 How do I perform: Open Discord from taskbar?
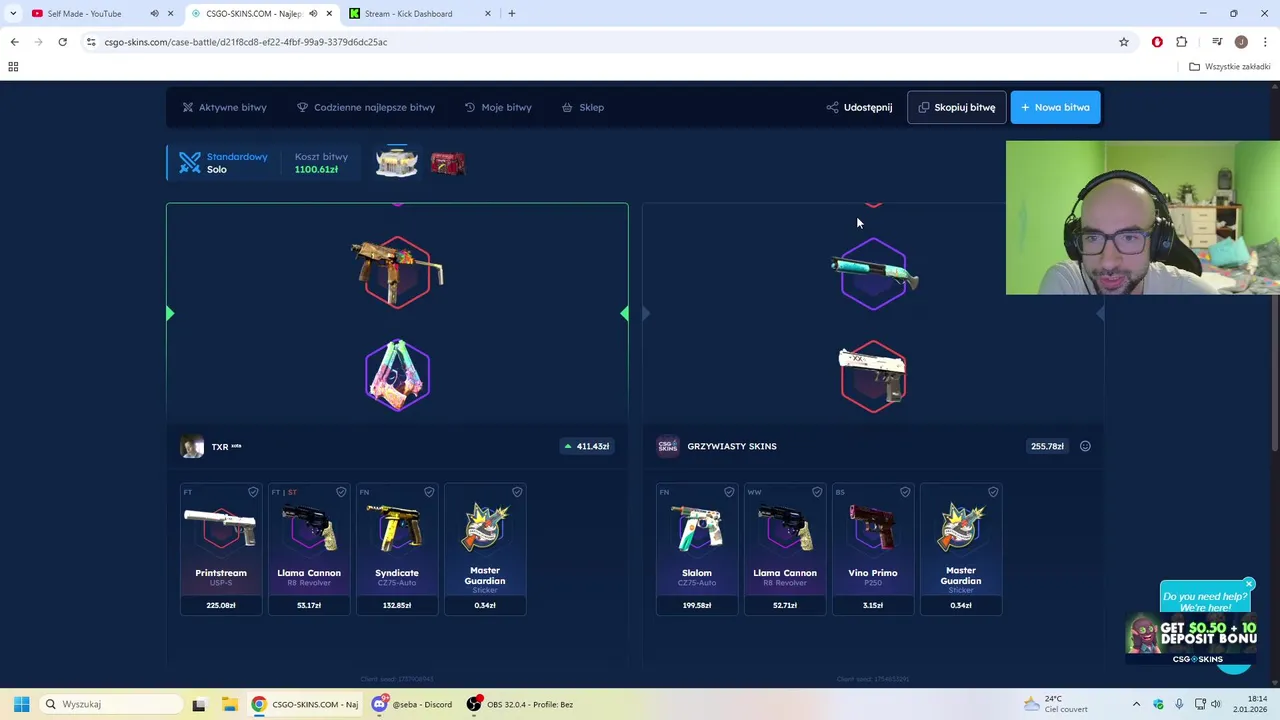click(412, 704)
